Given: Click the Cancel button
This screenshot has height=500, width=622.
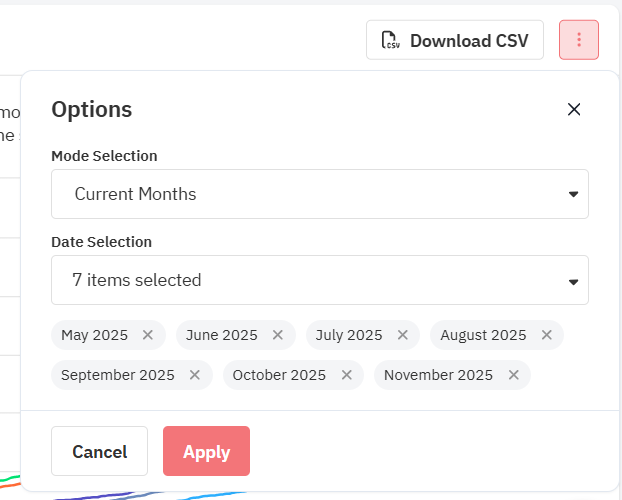Looking at the screenshot, I should point(99,451).
